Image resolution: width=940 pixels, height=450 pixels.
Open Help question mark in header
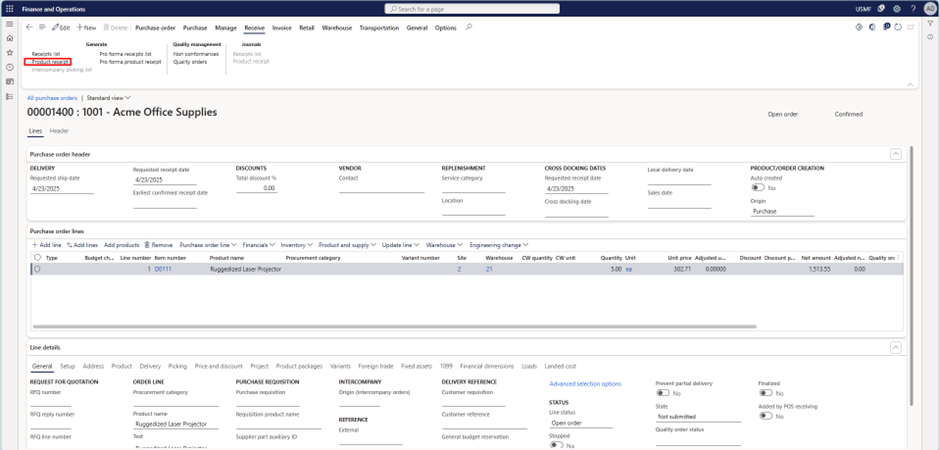point(913,9)
